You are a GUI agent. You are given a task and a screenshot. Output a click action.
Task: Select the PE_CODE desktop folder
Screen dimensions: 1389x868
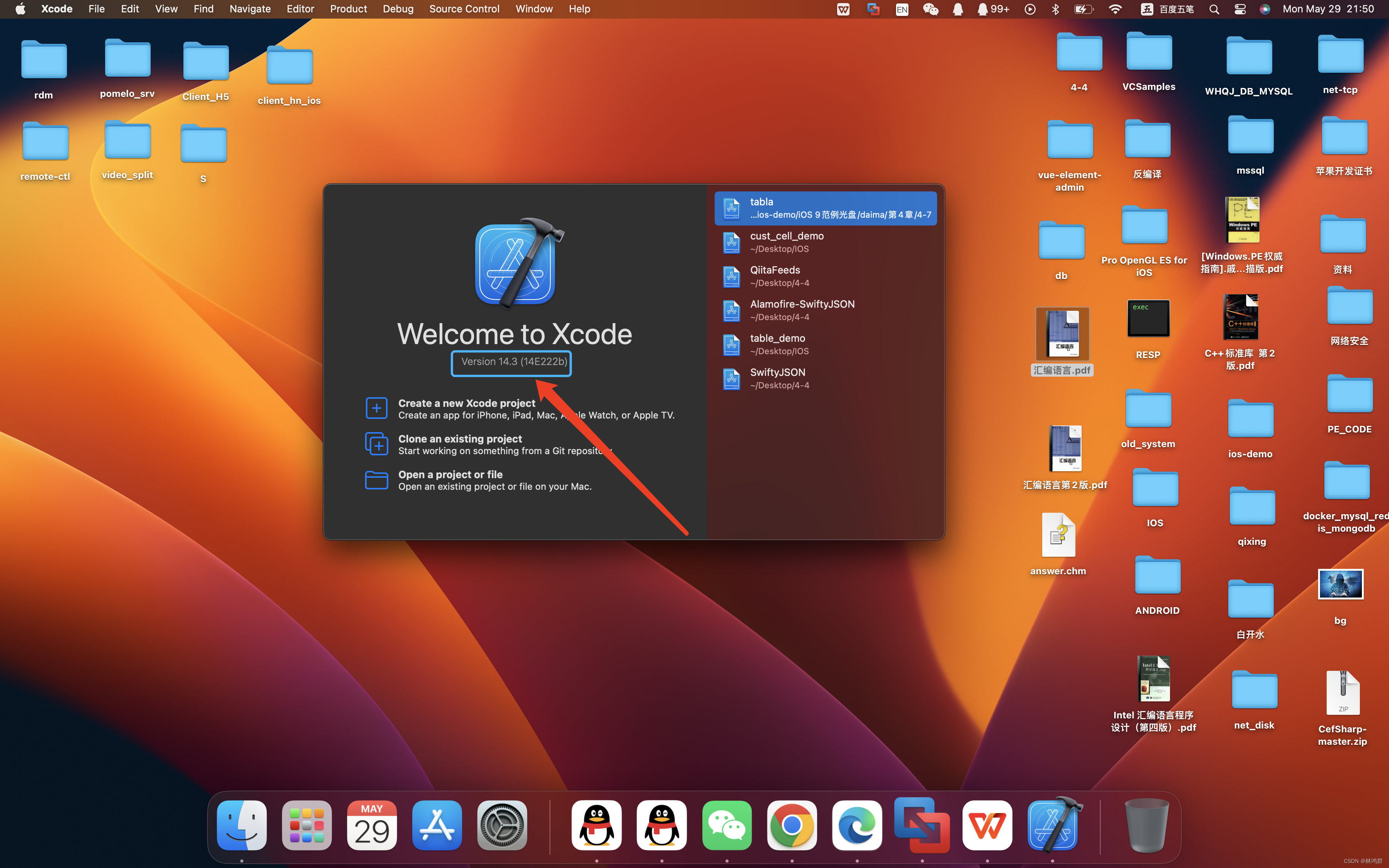(x=1349, y=403)
